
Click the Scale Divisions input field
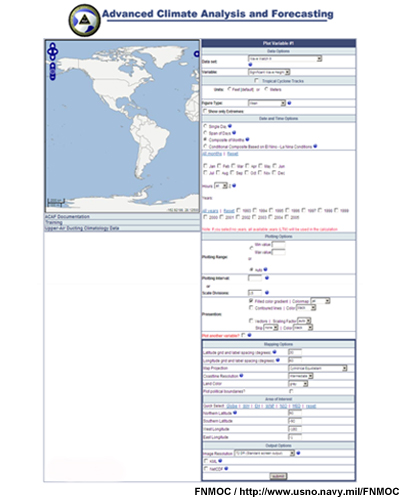(255, 293)
